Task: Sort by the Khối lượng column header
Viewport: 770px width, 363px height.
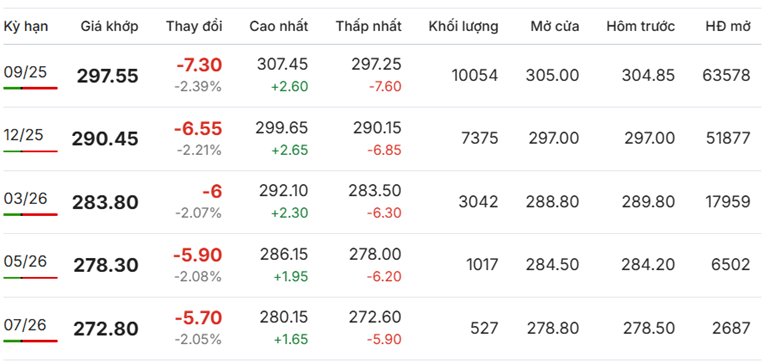Action: coord(463,26)
